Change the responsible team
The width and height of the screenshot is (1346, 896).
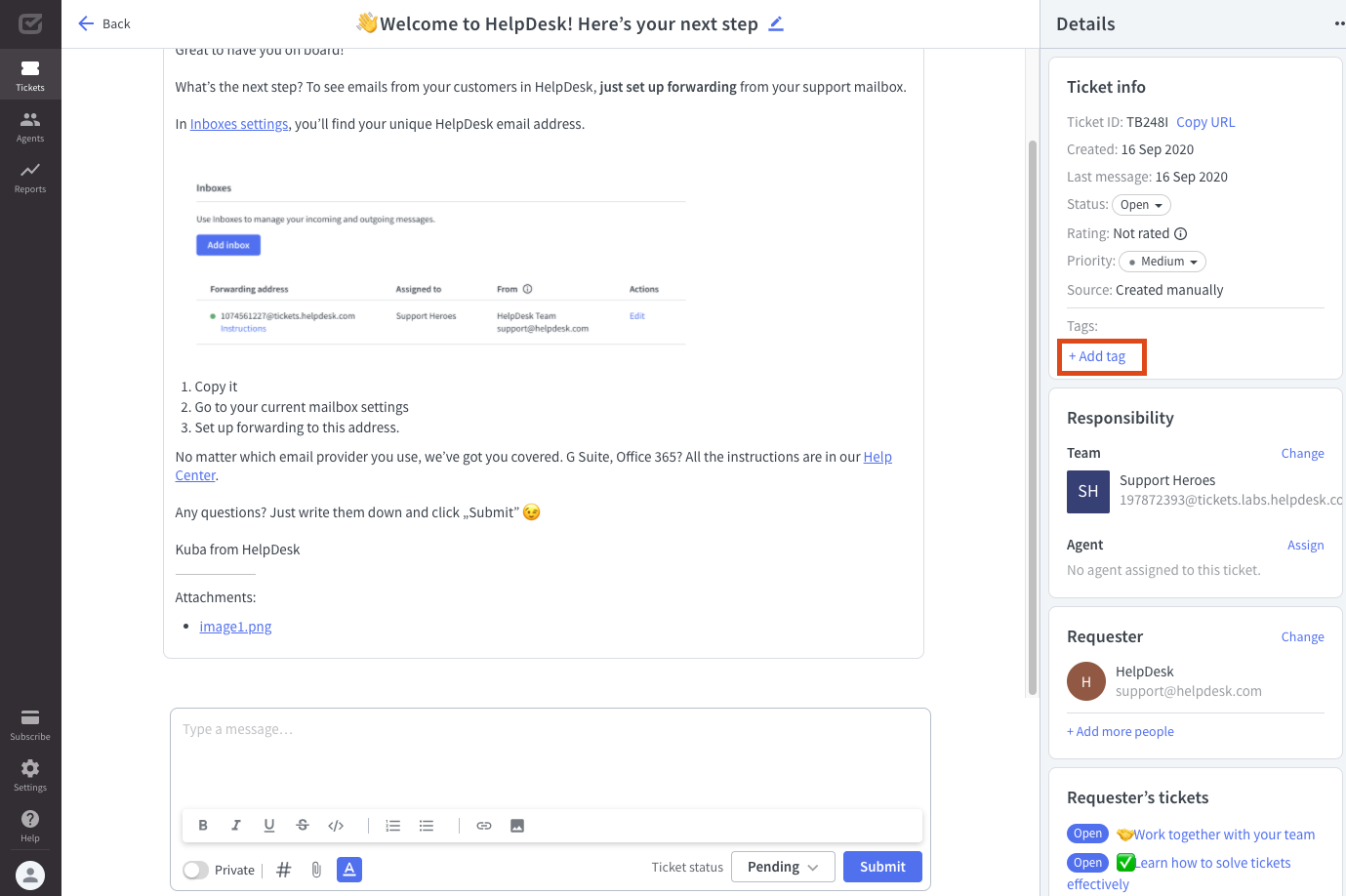[1303, 453]
